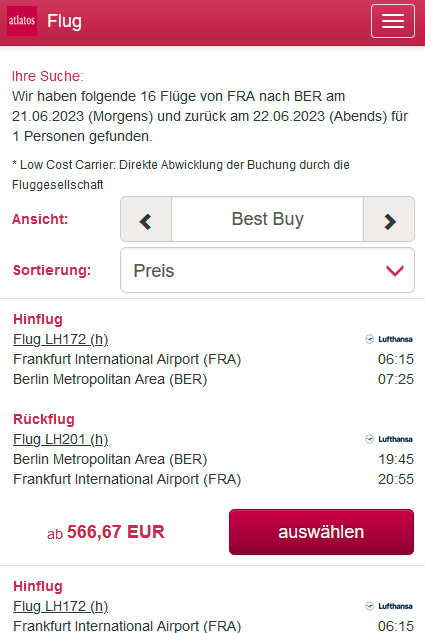Choose the 566,67 EUR flight with auswählen
The width and height of the screenshot is (425, 633).
pos(321,532)
